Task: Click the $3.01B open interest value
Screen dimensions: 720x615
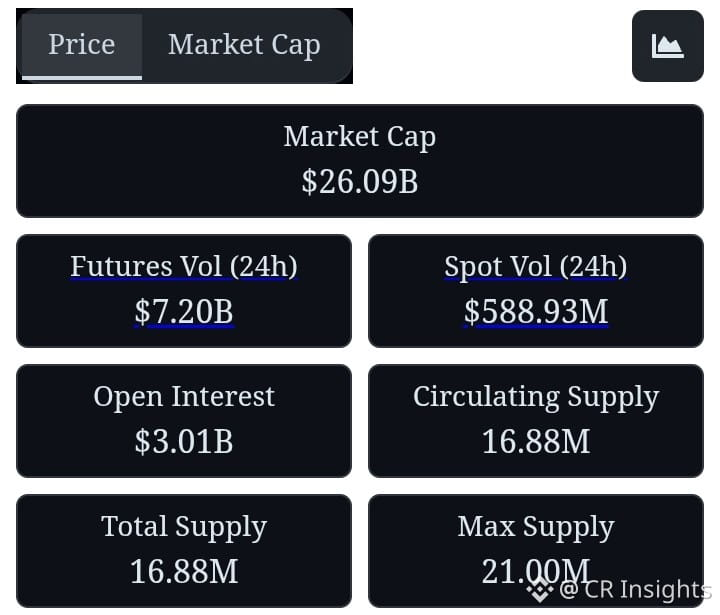Action: pos(184,442)
